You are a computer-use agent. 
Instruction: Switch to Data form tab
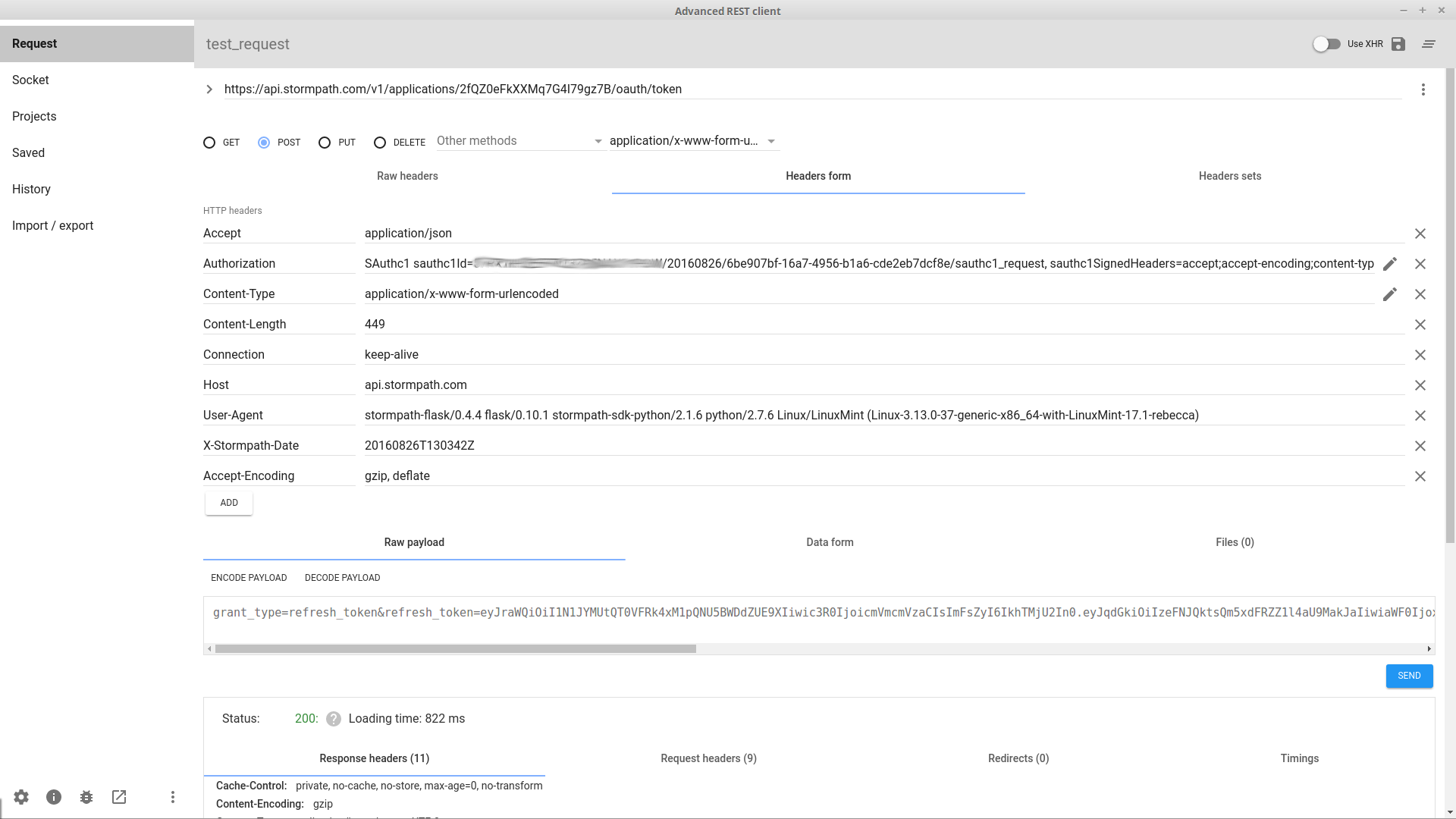(x=830, y=542)
